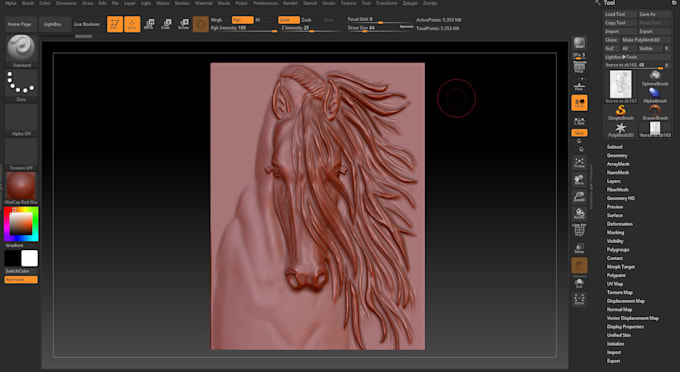The width and height of the screenshot is (680, 372).
Task: Open the Brush menu
Action: click(x=28, y=3)
